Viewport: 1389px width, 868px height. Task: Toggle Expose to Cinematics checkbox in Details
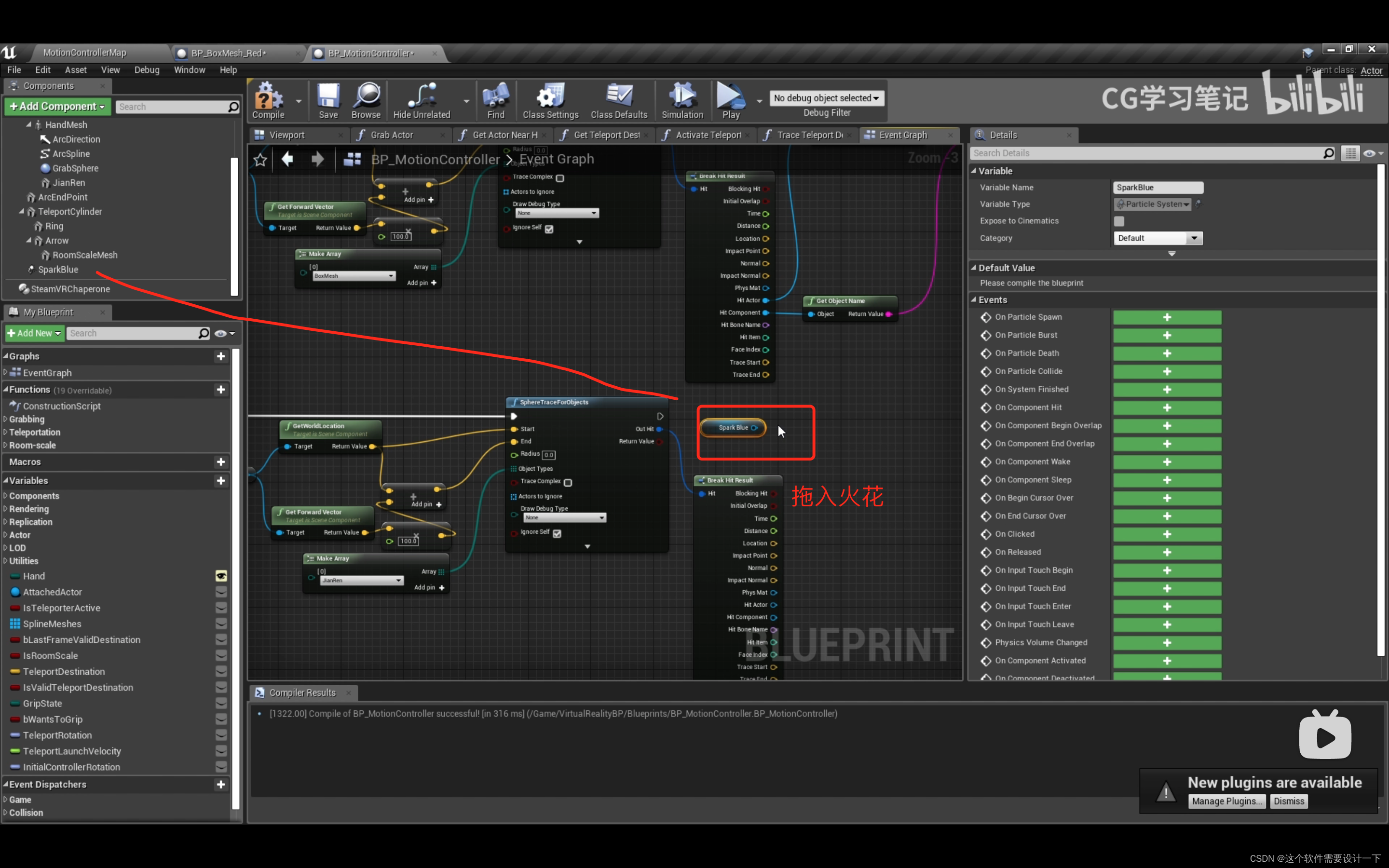click(1118, 221)
